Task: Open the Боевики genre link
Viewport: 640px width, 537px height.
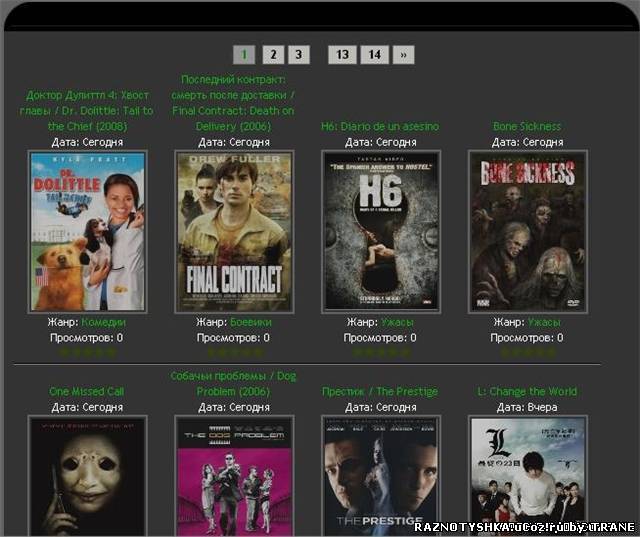Action: point(251,322)
